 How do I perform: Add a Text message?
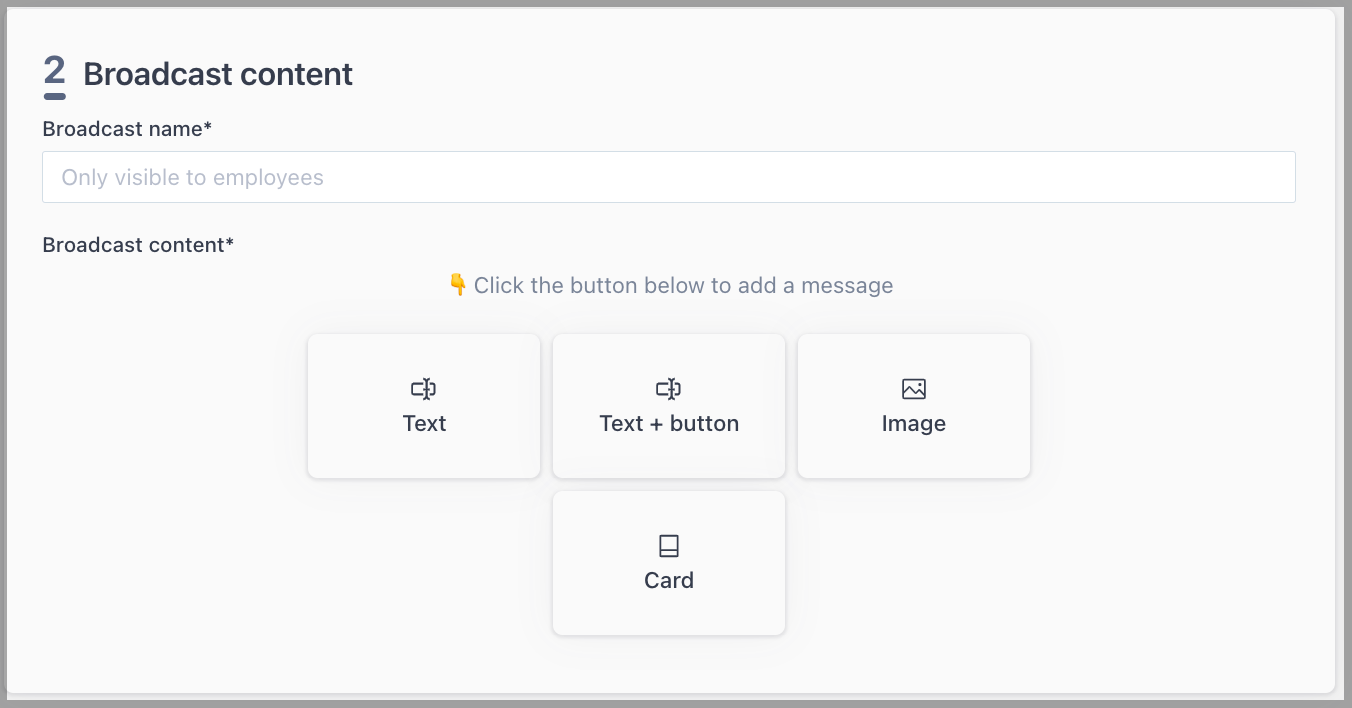pyautogui.click(x=424, y=406)
